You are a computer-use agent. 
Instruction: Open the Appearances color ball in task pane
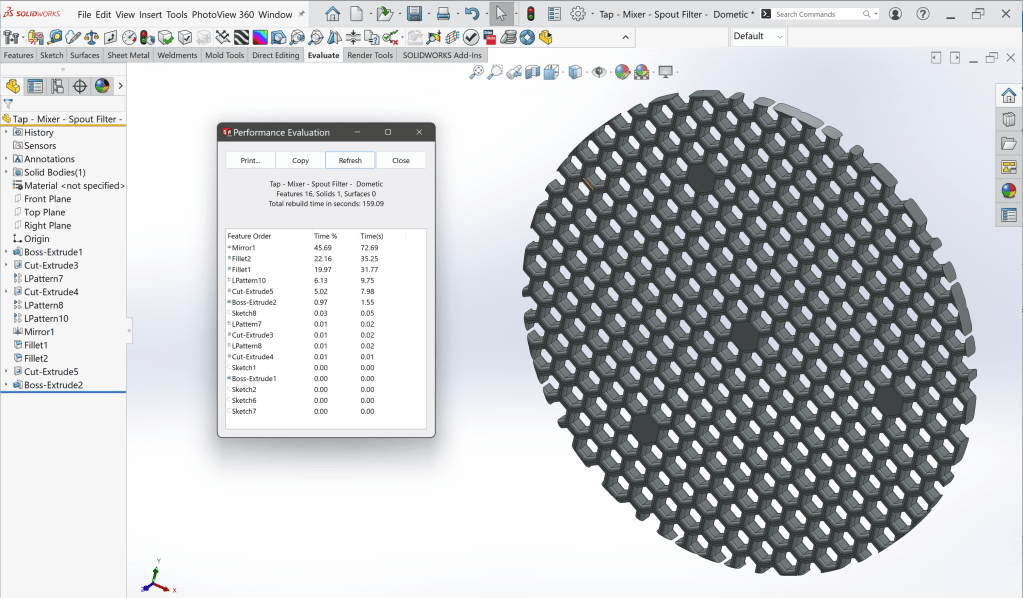(x=1008, y=191)
